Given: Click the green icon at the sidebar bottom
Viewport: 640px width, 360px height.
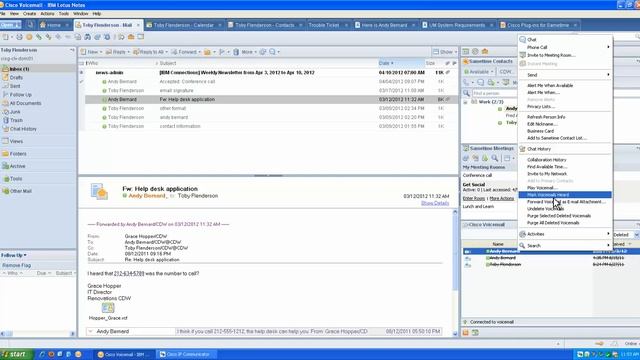Looking at the screenshot, I should (475, 333).
